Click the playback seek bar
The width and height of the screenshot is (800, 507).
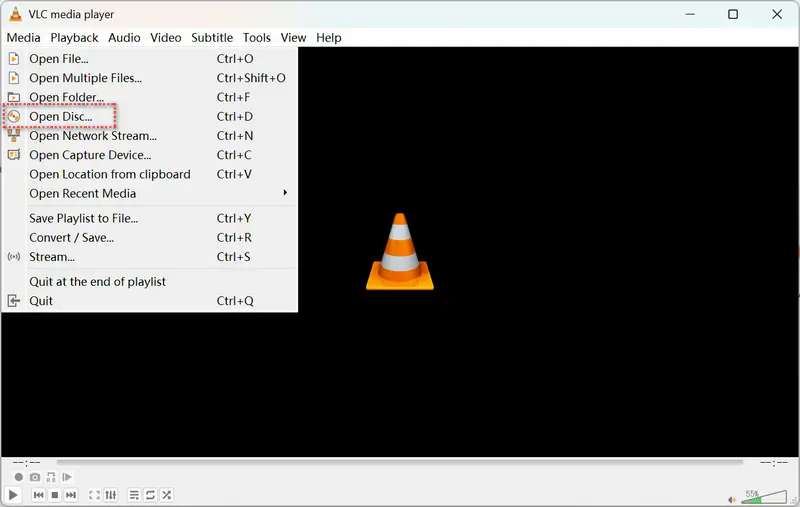pos(399,463)
